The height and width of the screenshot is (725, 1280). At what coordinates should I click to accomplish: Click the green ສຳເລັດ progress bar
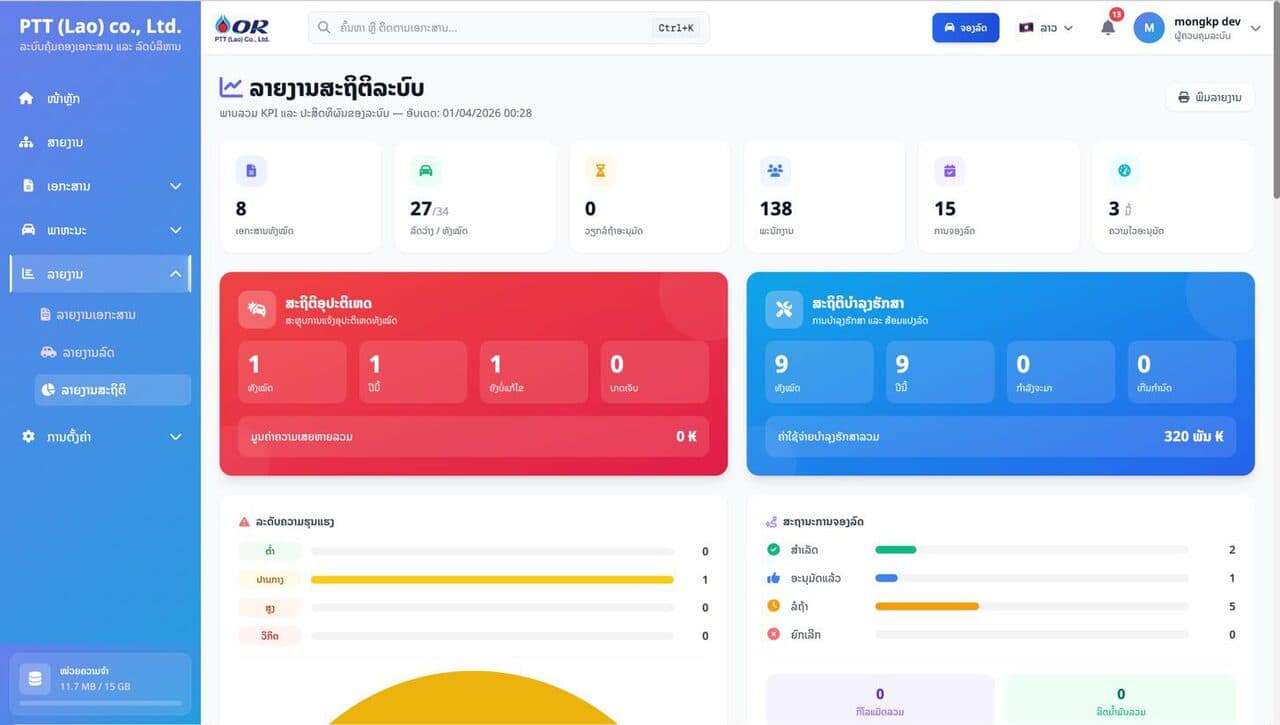(x=895, y=549)
